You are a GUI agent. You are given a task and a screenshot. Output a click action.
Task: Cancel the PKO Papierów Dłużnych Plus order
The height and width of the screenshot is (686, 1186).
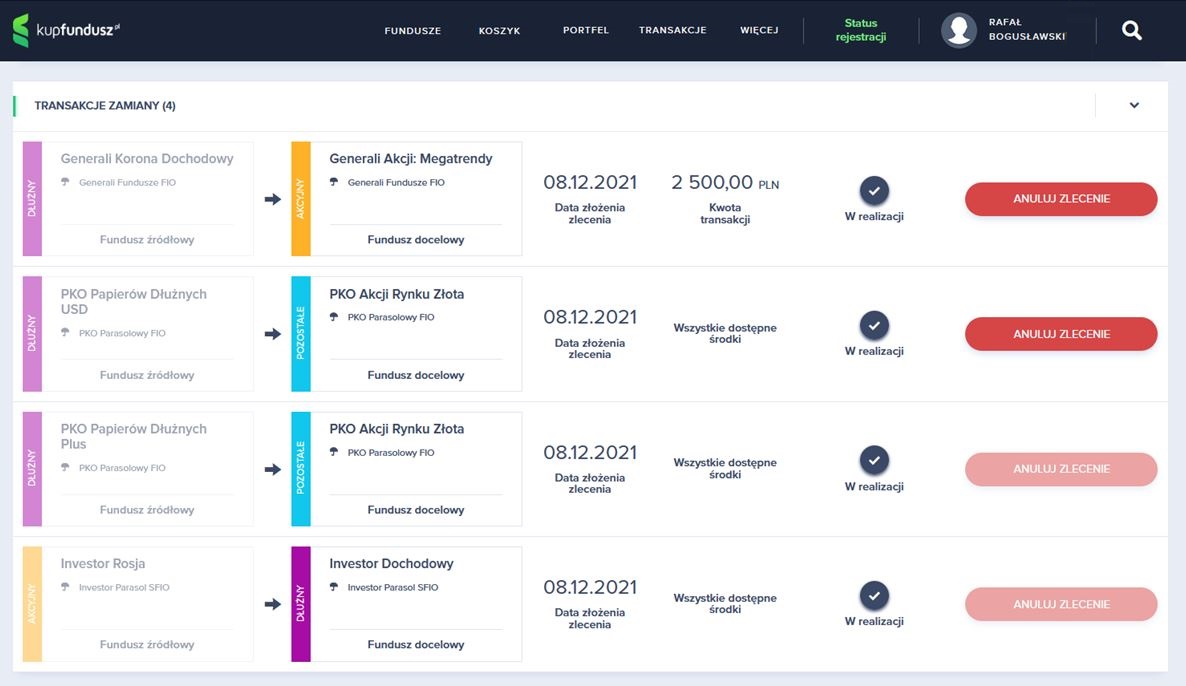pyautogui.click(x=1060, y=469)
